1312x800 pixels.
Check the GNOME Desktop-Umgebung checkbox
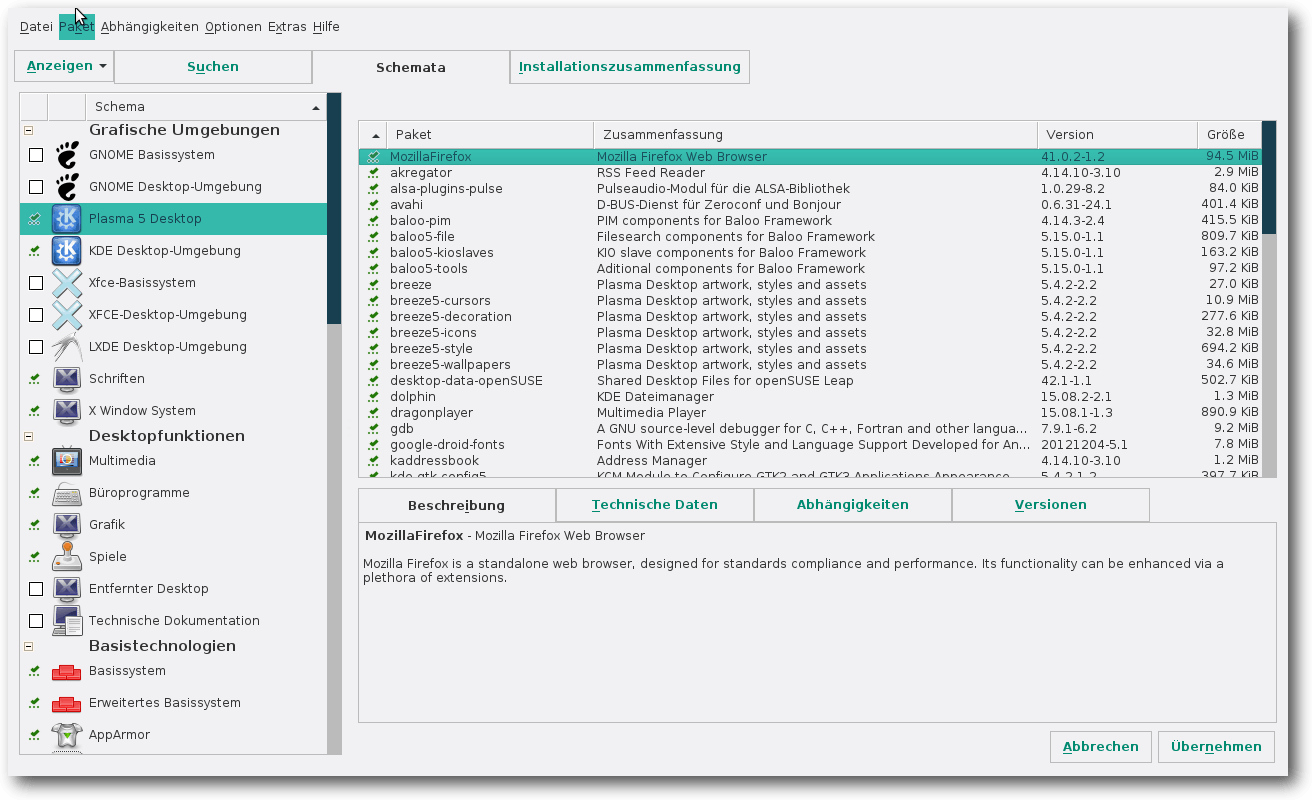36,187
